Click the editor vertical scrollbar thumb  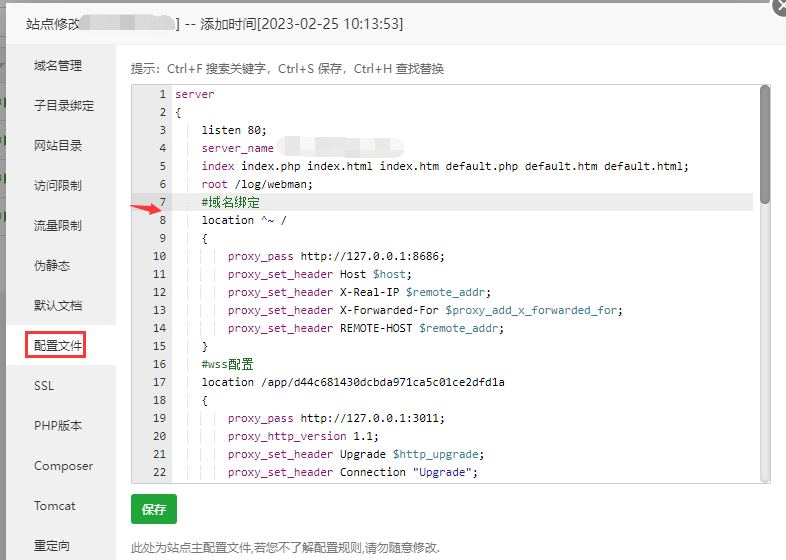click(x=764, y=144)
